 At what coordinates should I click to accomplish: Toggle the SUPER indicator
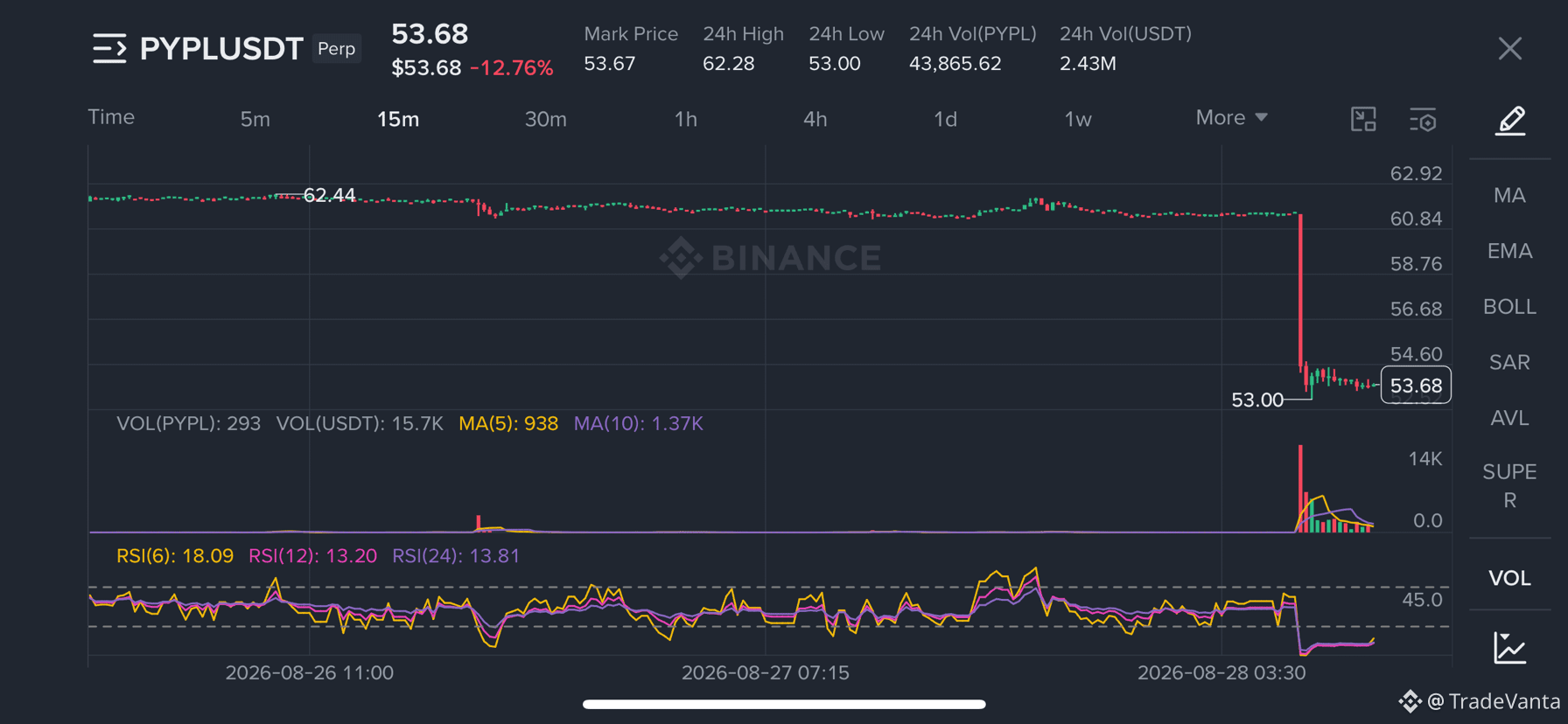tap(1509, 486)
